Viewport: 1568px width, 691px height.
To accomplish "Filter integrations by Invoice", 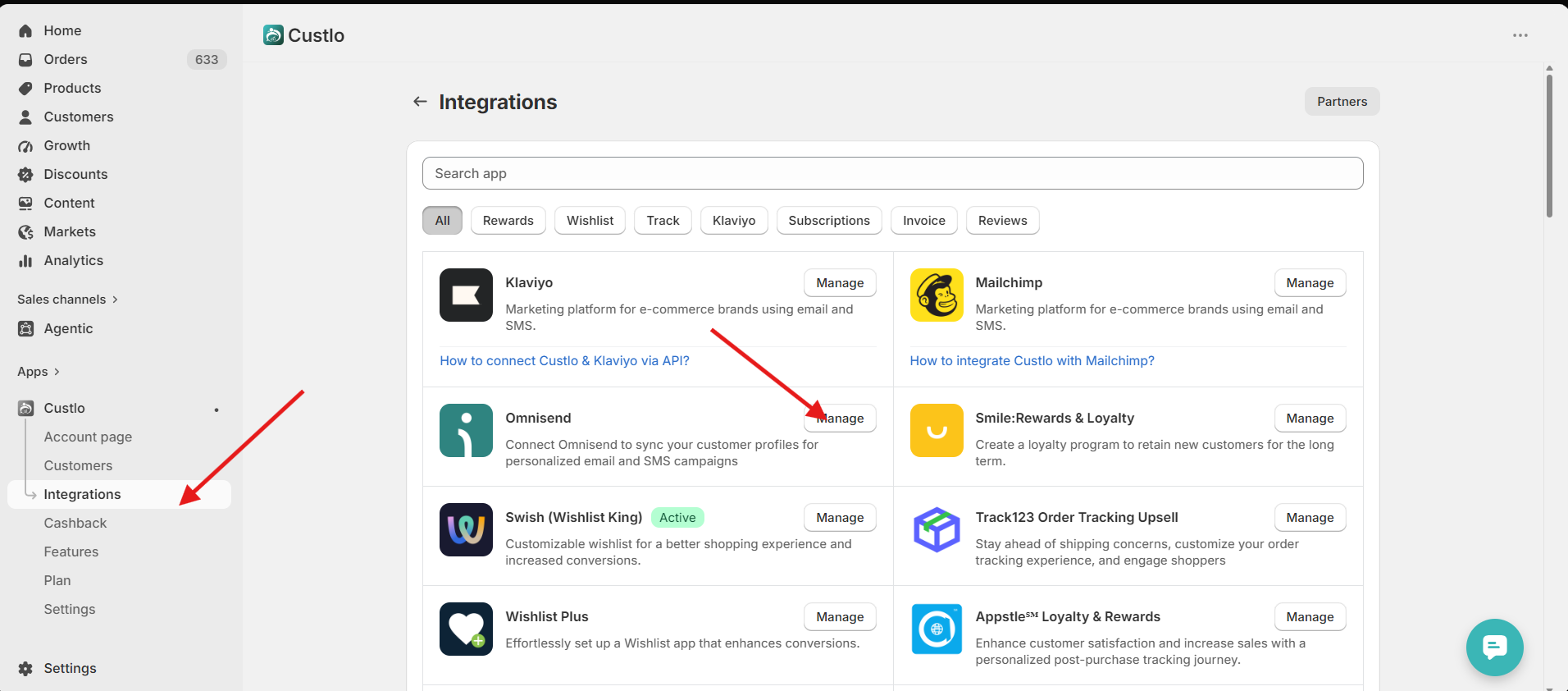I will tap(924, 220).
